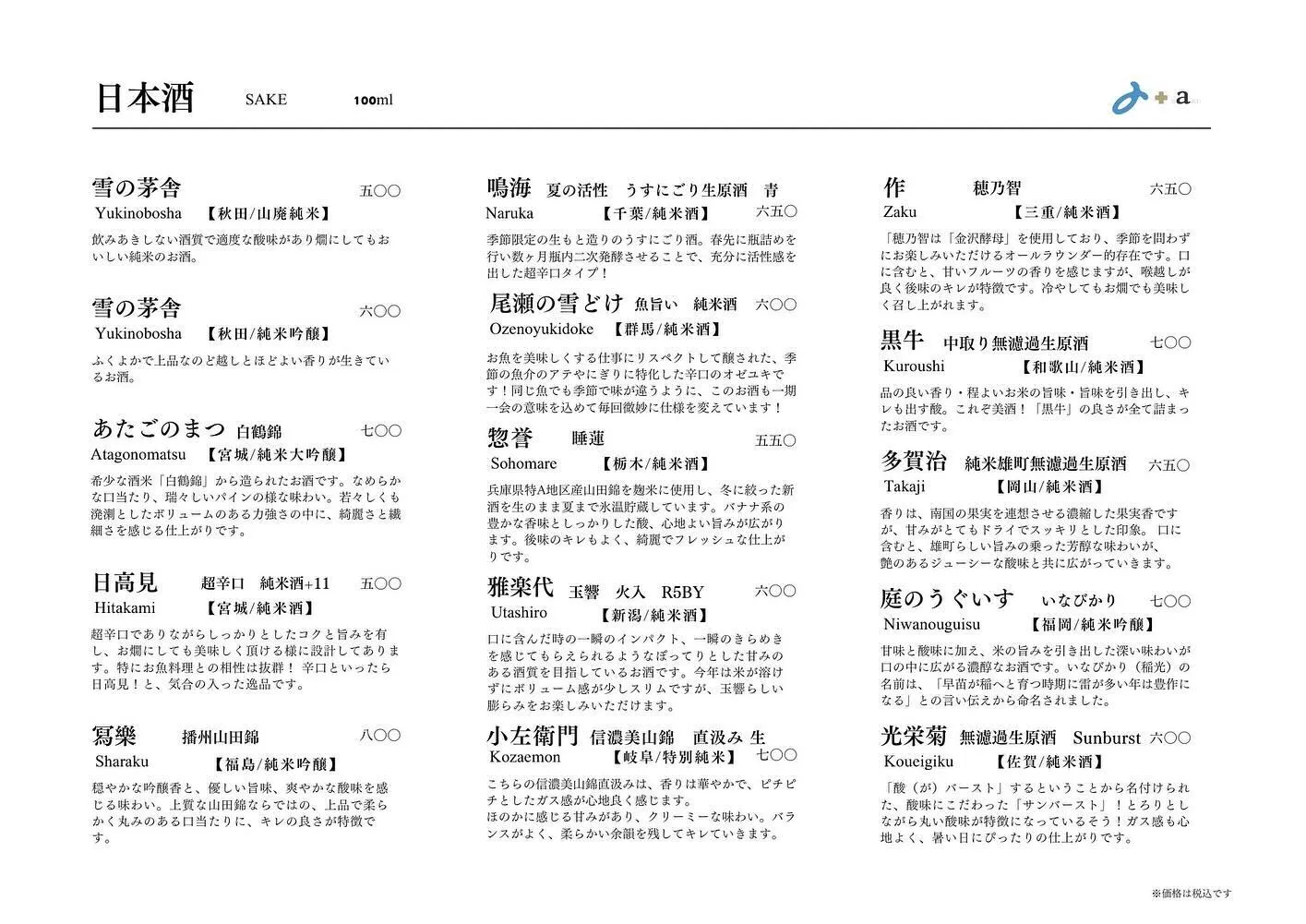Click the 100ml serving size label
The image size is (1306, 924).
[373, 100]
